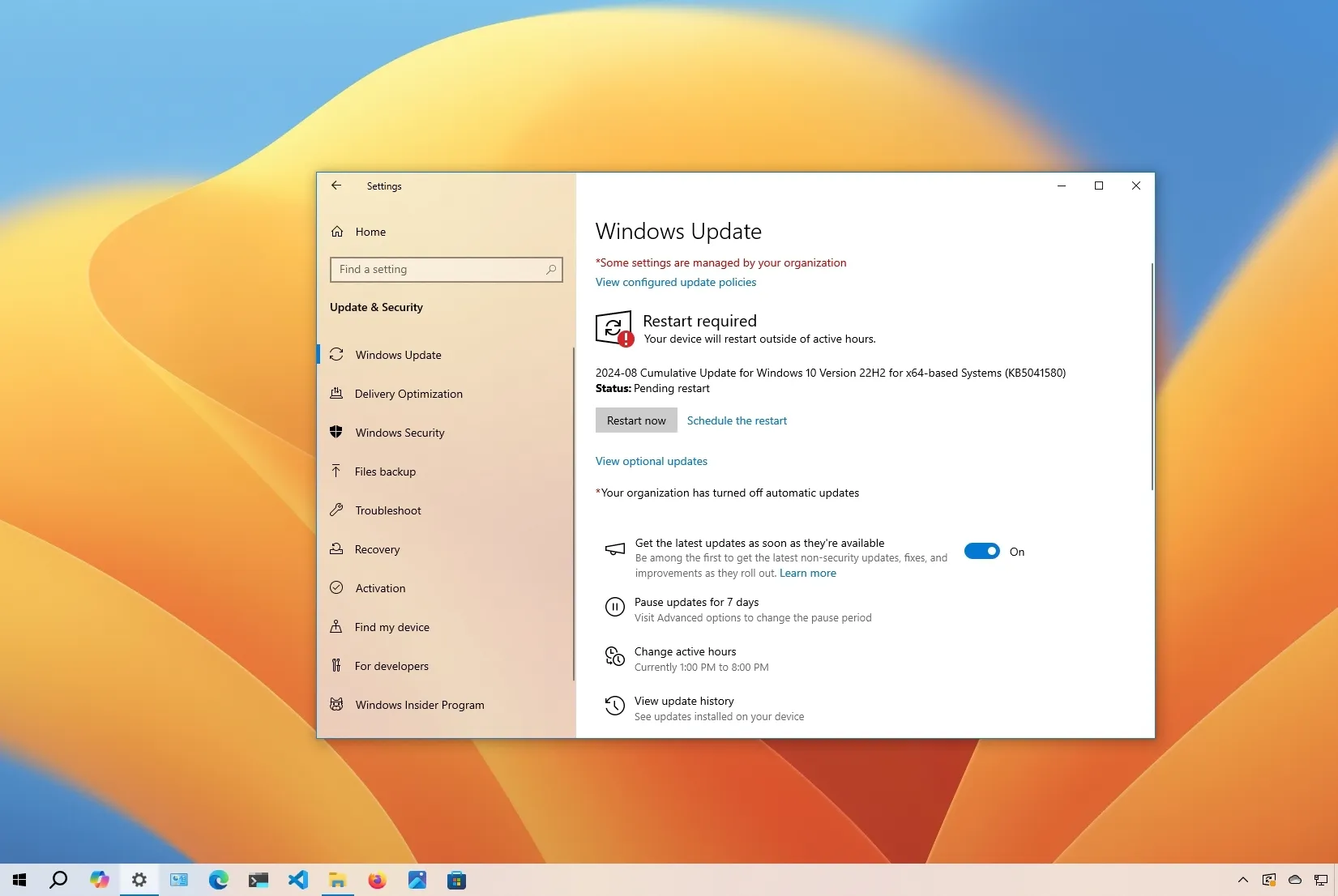Image resolution: width=1338 pixels, height=896 pixels.
Task: Launch Microsoft Edge from the taskbar
Action: (x=218, y=880)
